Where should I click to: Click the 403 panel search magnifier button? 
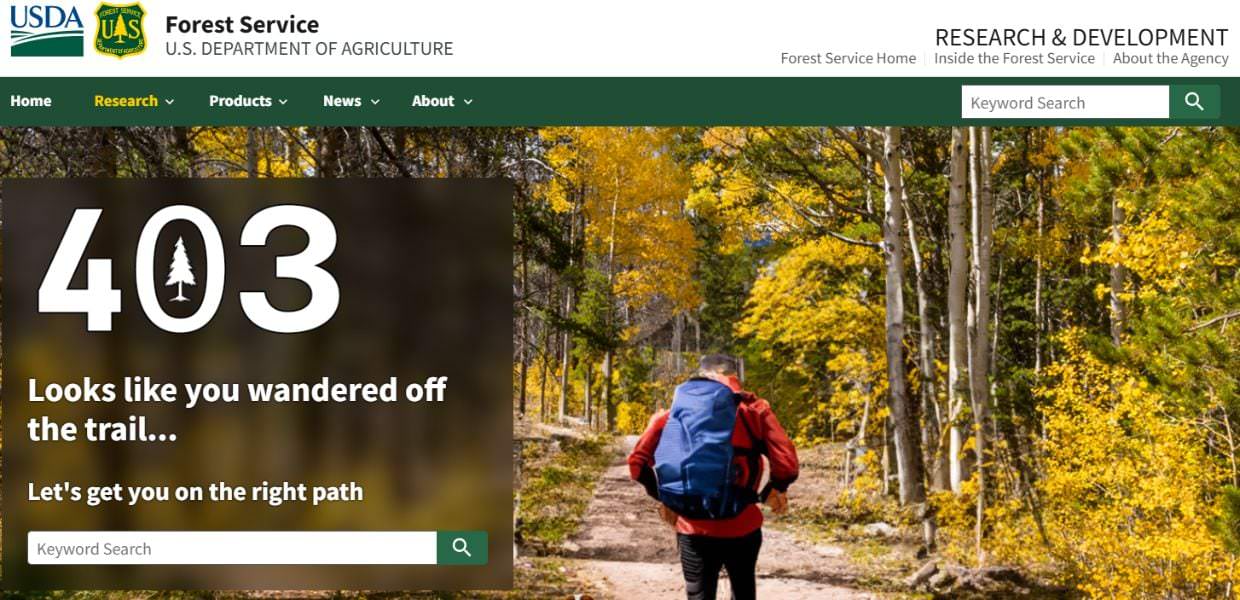coord(462,548)
